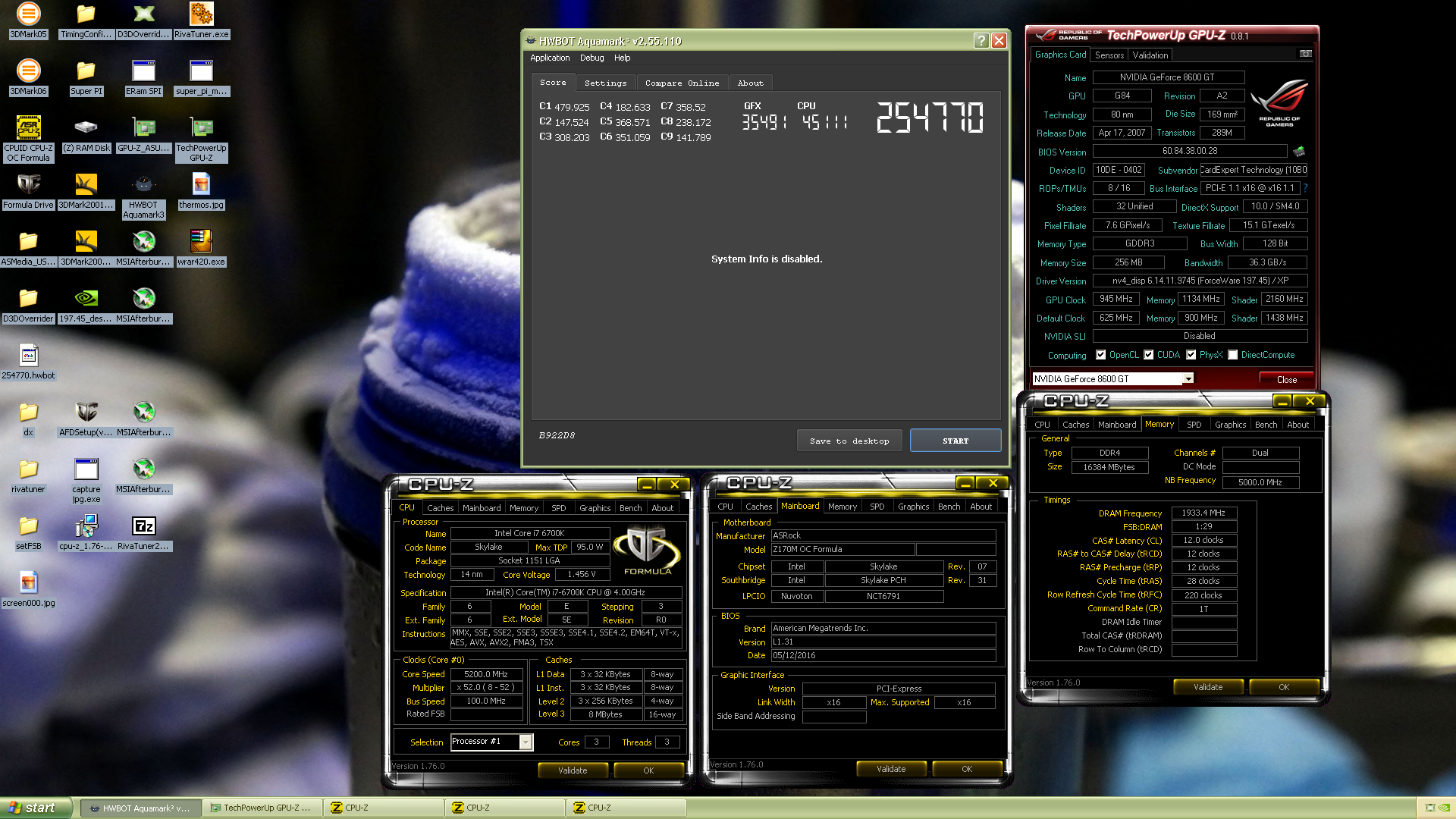Image resolution: width=1456 pixels, height=819 pixels.
Task: Open thermos.jpg image file
Action: pos(201,191)
